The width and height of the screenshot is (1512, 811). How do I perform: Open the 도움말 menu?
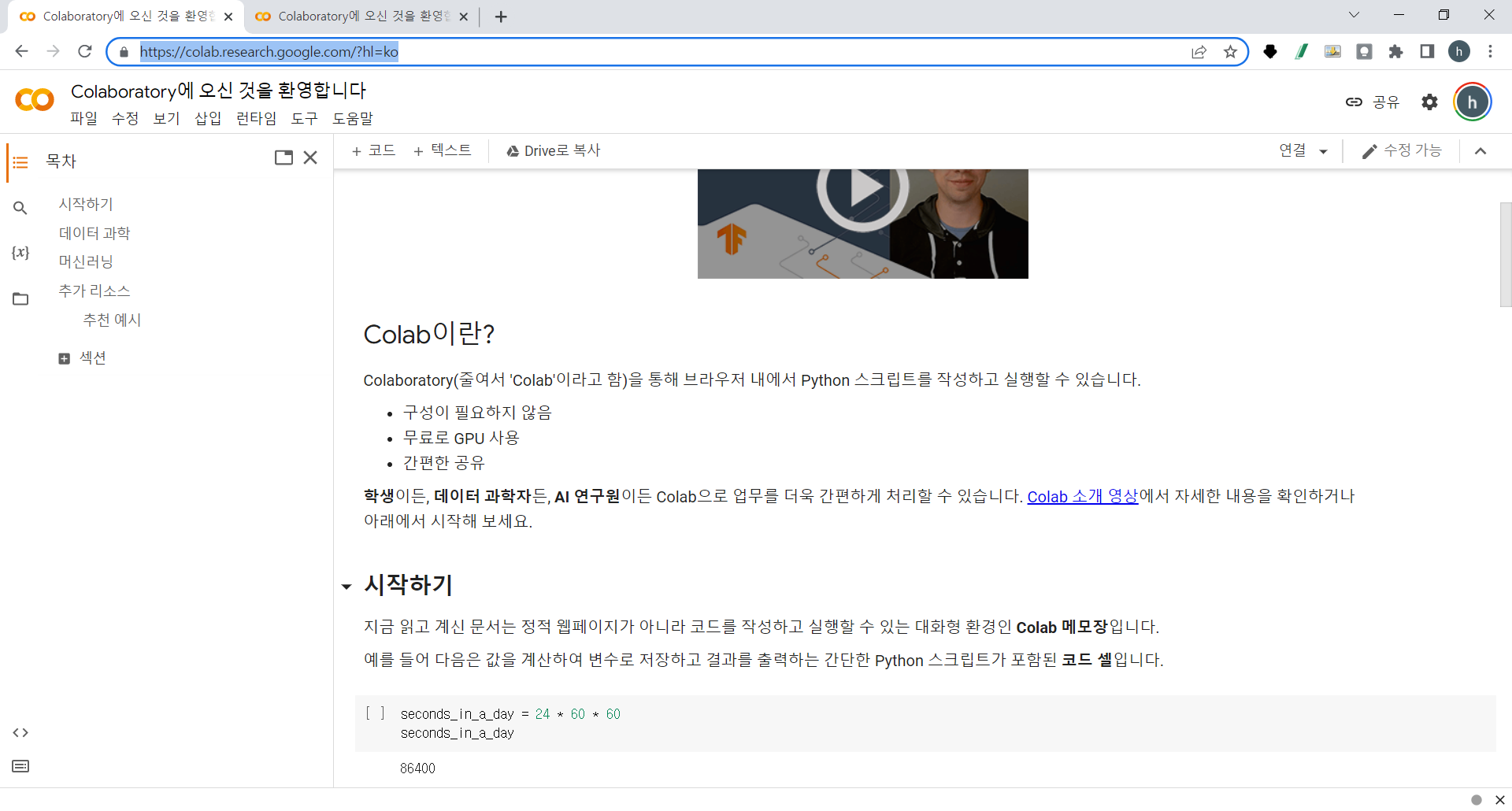pos(353,118)
